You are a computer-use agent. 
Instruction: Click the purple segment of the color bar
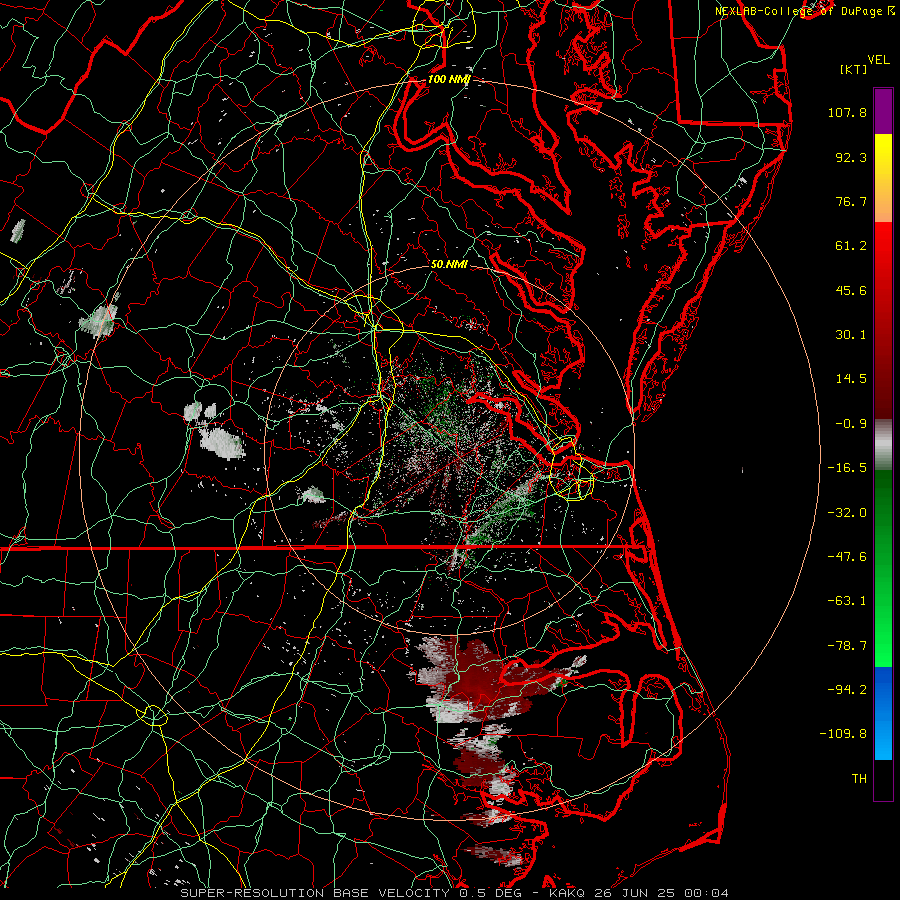(x=883, y=111)
